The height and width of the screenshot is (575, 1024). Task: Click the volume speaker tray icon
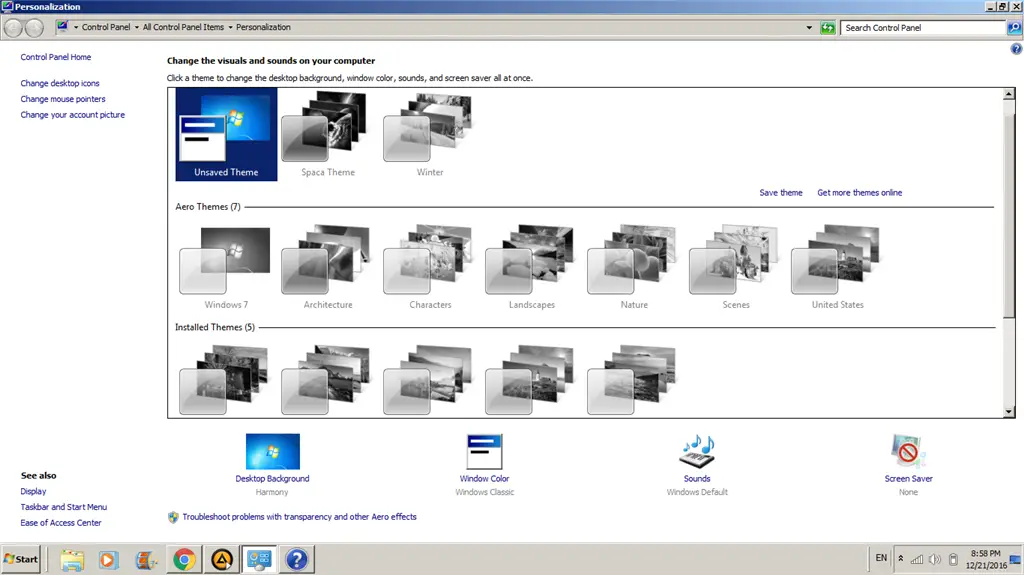pyautogui.click(x=935, y=559)
